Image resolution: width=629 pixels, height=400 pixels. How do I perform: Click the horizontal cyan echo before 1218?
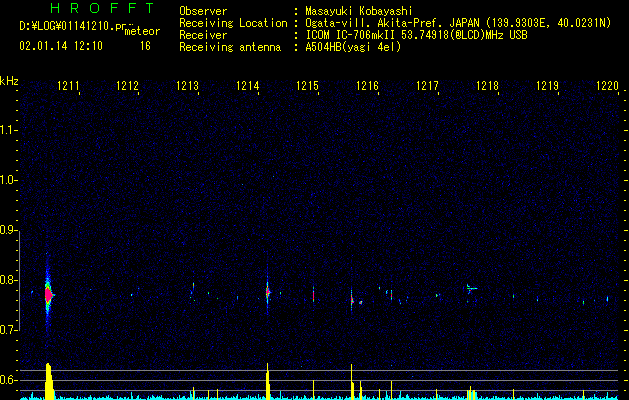click(x=472, y=288)
